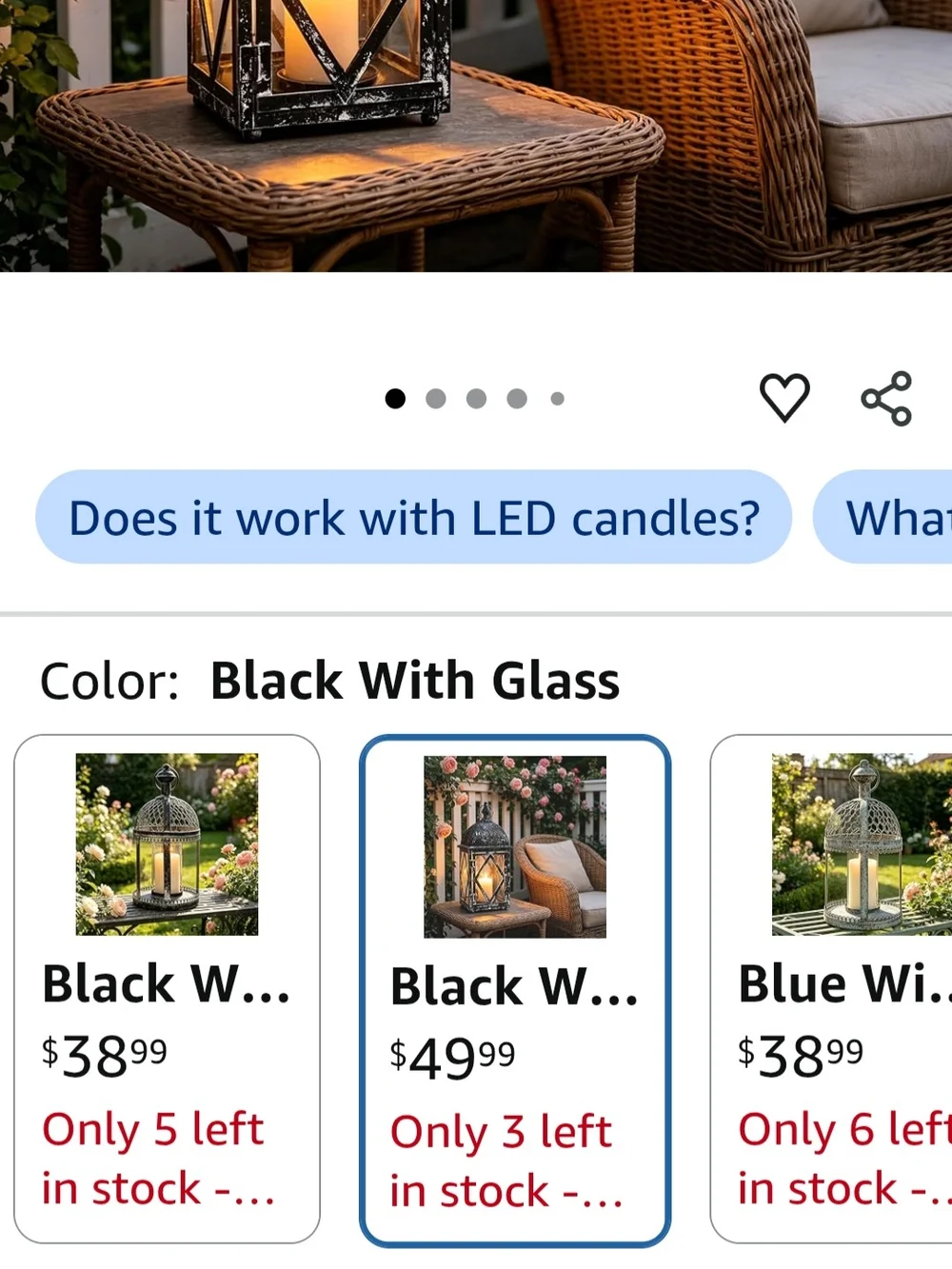Open the lantern with wicker chair thumbnail
Image resolution: width=952 pixels, height=1269 pixels.
tap(515, 846)
